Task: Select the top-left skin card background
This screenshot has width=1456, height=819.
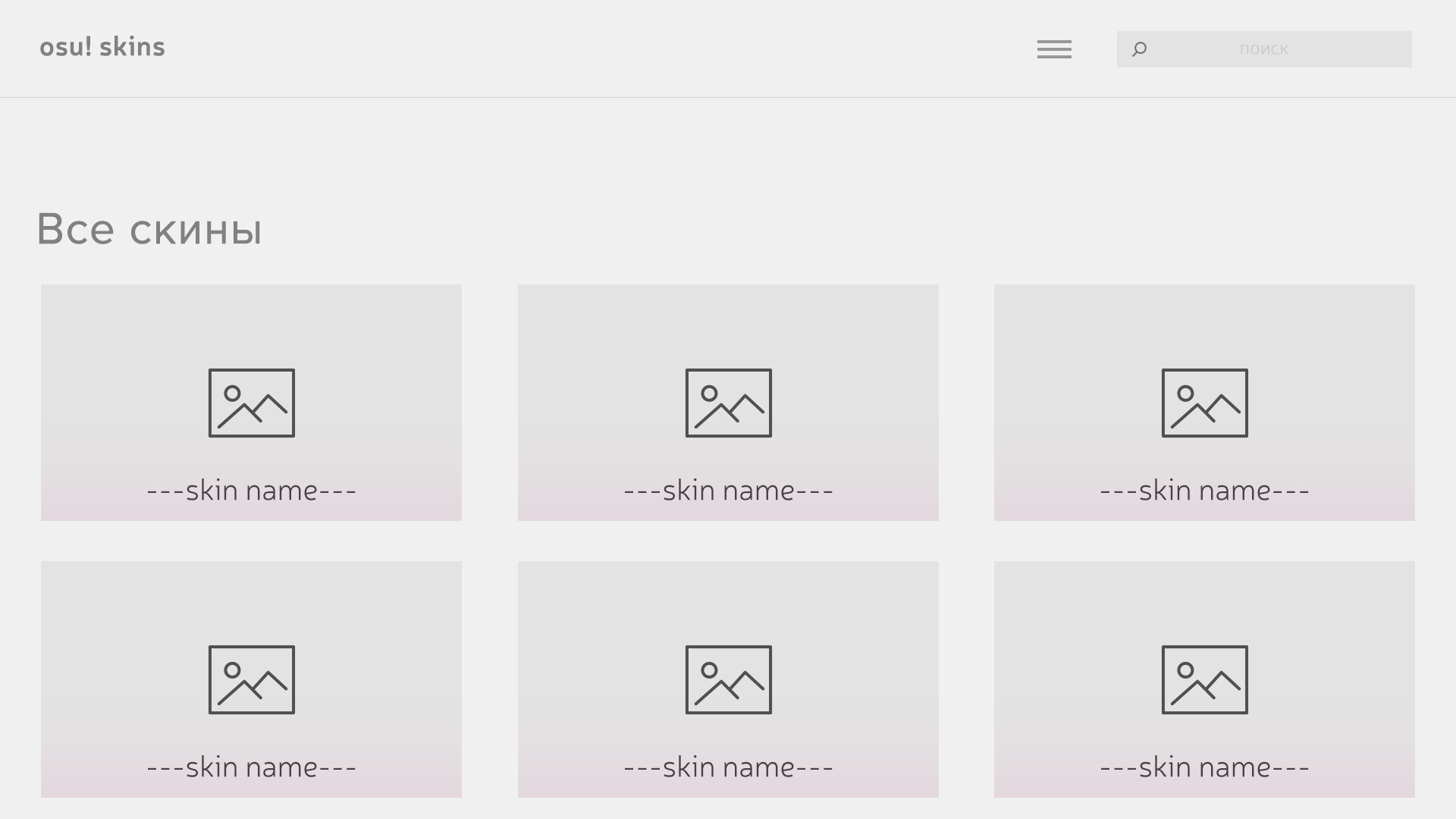Action: pos(114,326)
